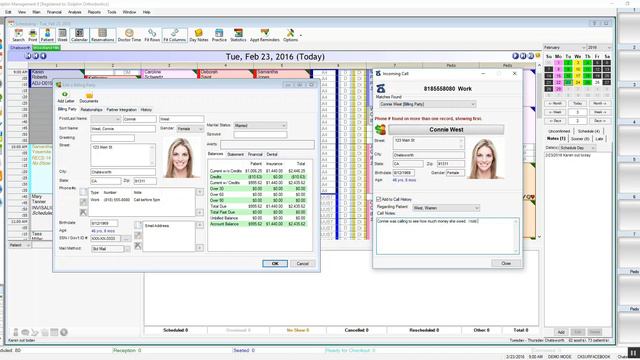
Task: Open the Search tool in scheduler toolbar
Action: click(18, 35)
